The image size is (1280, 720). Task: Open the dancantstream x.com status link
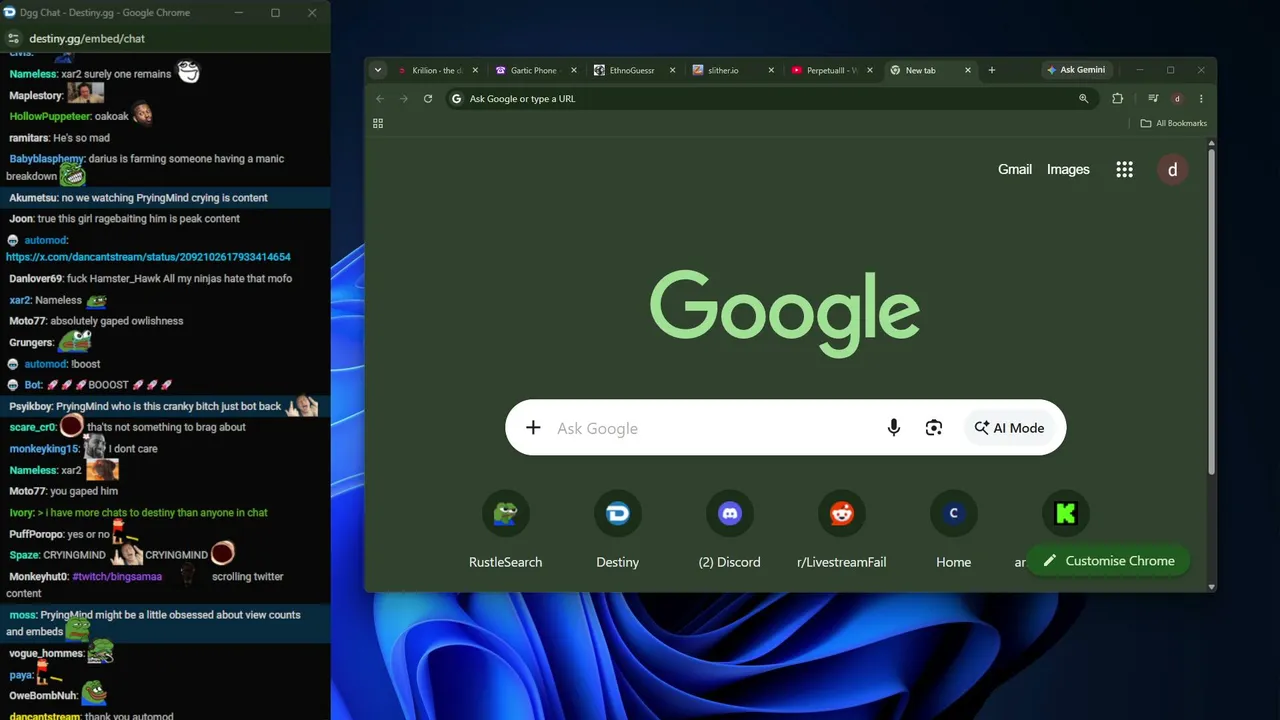coord(148,257)
